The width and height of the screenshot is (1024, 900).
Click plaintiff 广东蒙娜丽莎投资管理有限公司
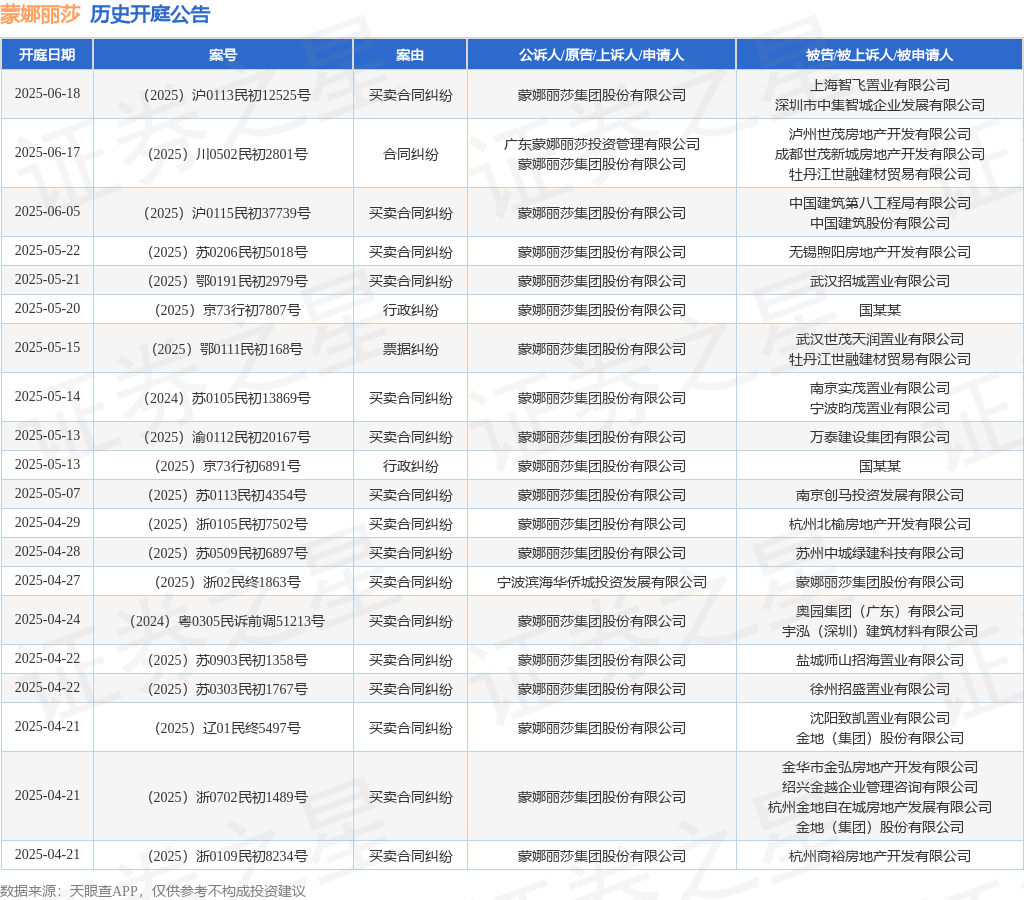(601, 144)
